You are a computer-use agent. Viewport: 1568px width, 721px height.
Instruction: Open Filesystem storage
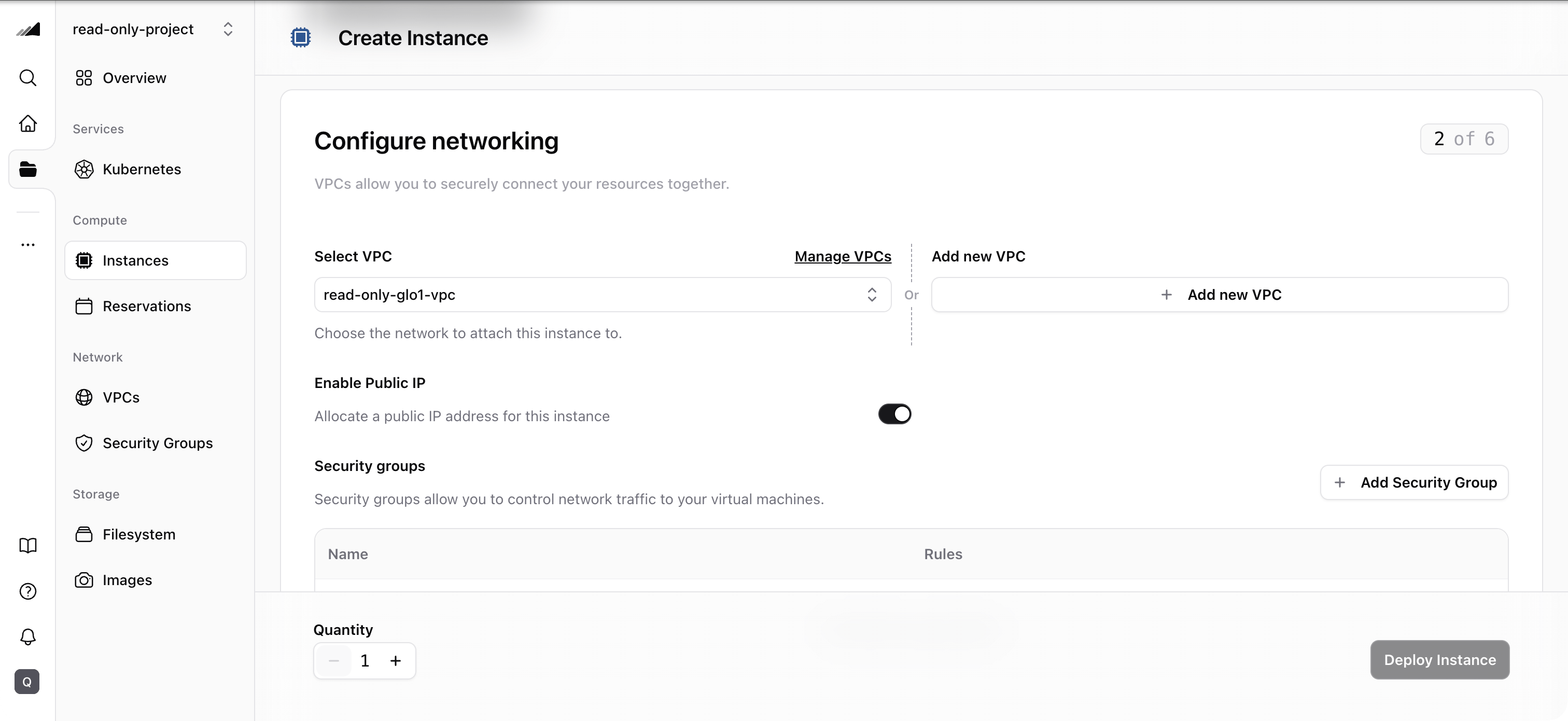coord(155,535)
